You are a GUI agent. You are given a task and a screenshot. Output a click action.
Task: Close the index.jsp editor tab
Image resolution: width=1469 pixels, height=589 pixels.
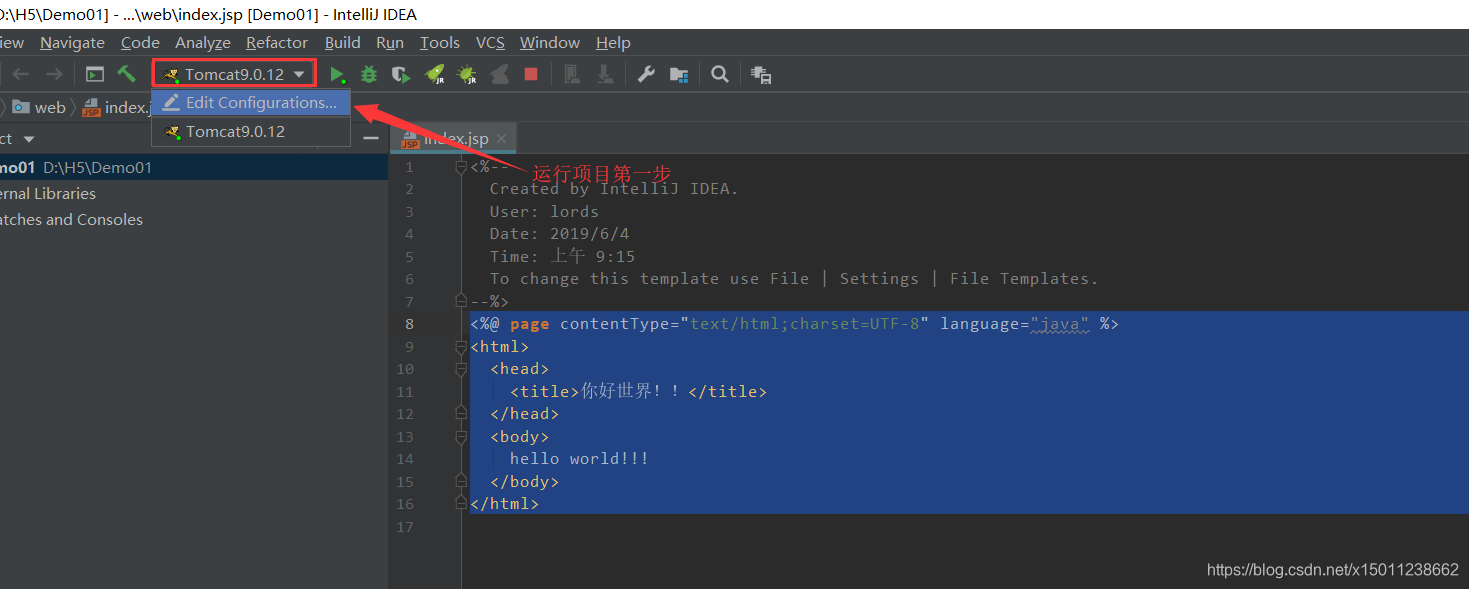[501, 139]
